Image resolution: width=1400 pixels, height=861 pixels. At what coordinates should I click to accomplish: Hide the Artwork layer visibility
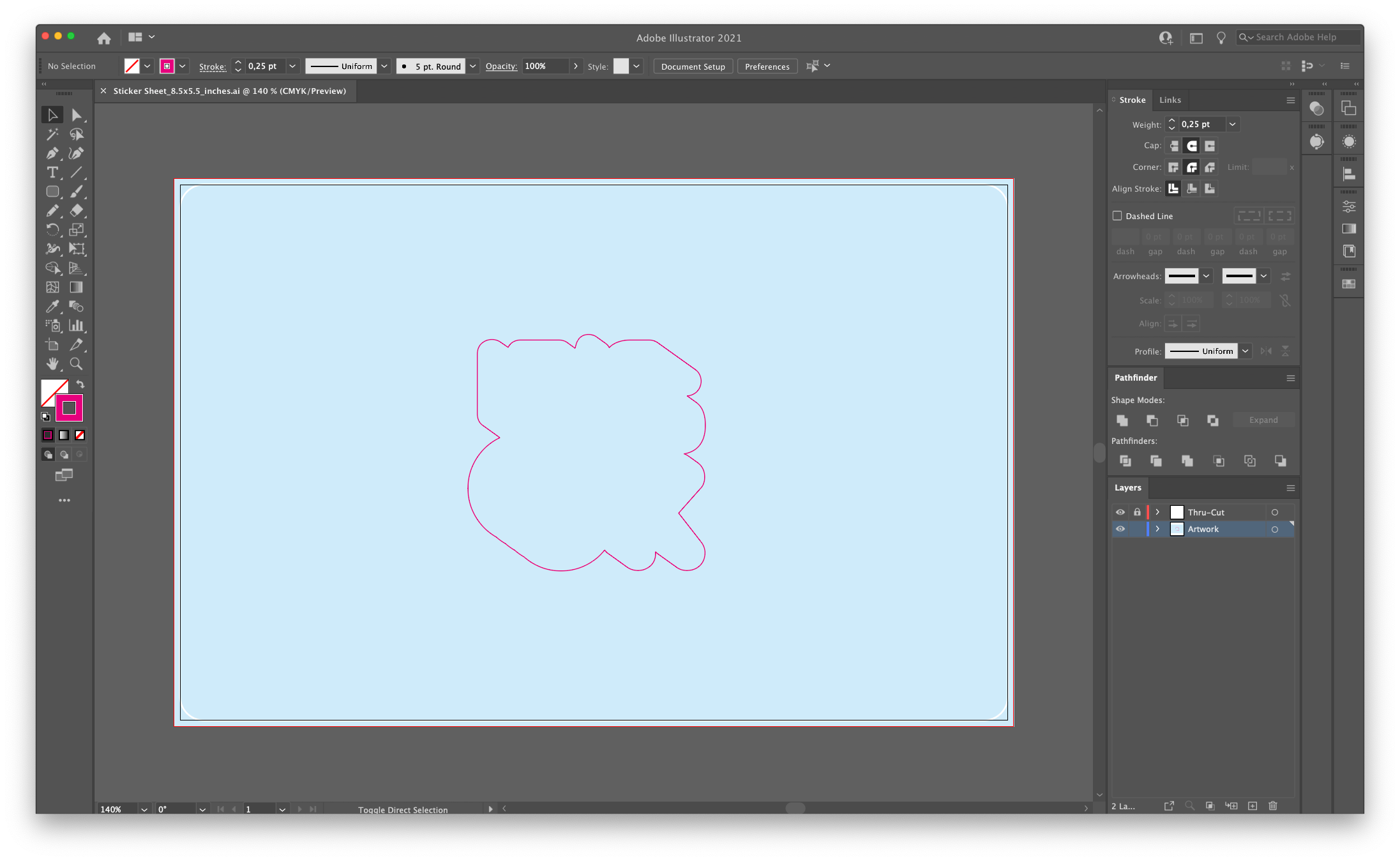1120,529
